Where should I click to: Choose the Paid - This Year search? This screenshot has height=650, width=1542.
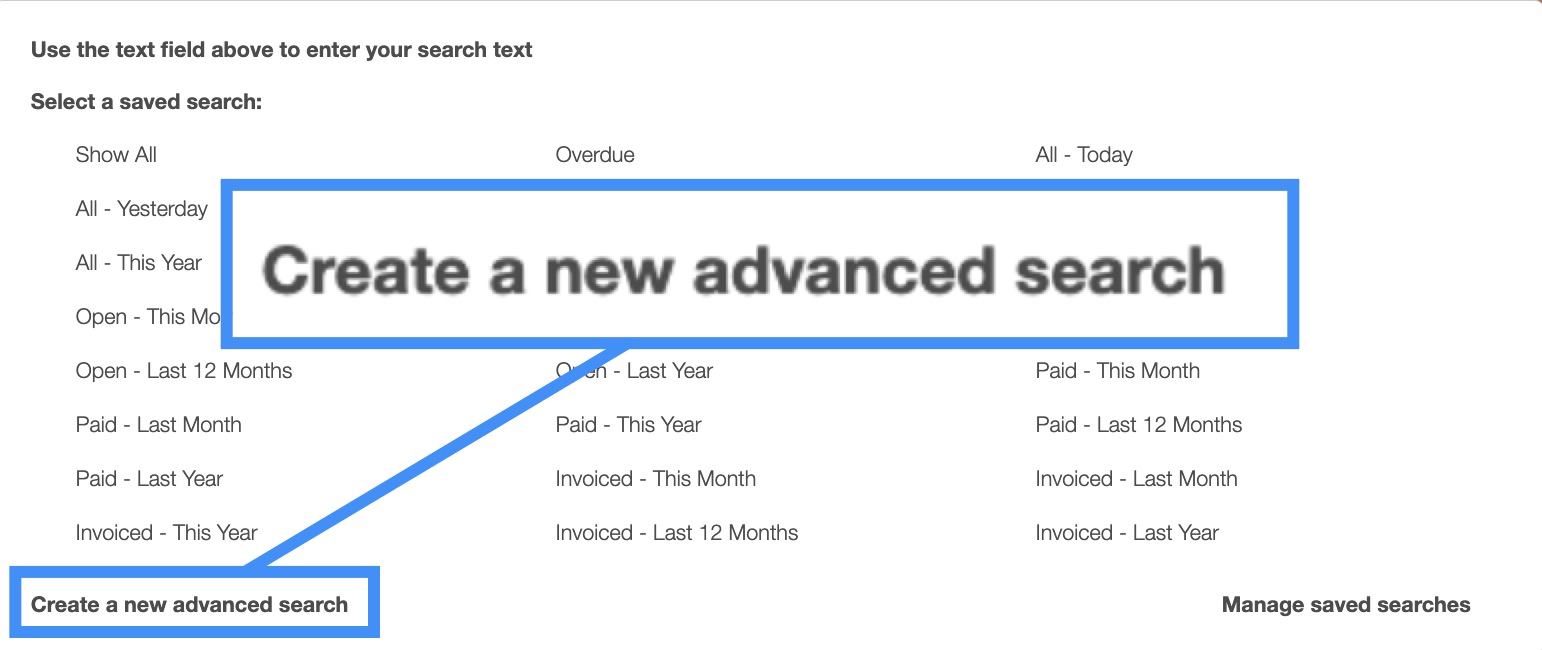click(x=628, y=425)
